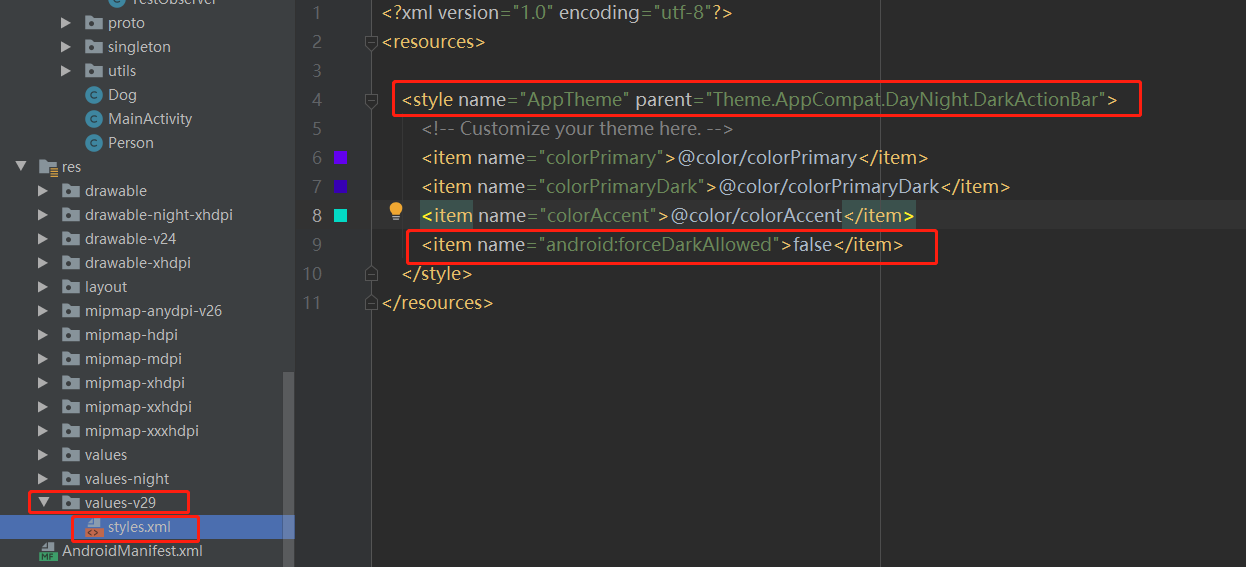The image size is (1246, 567).
Task: Open the colorAccent teal color swatch
Action: click(x=340, y=215)
